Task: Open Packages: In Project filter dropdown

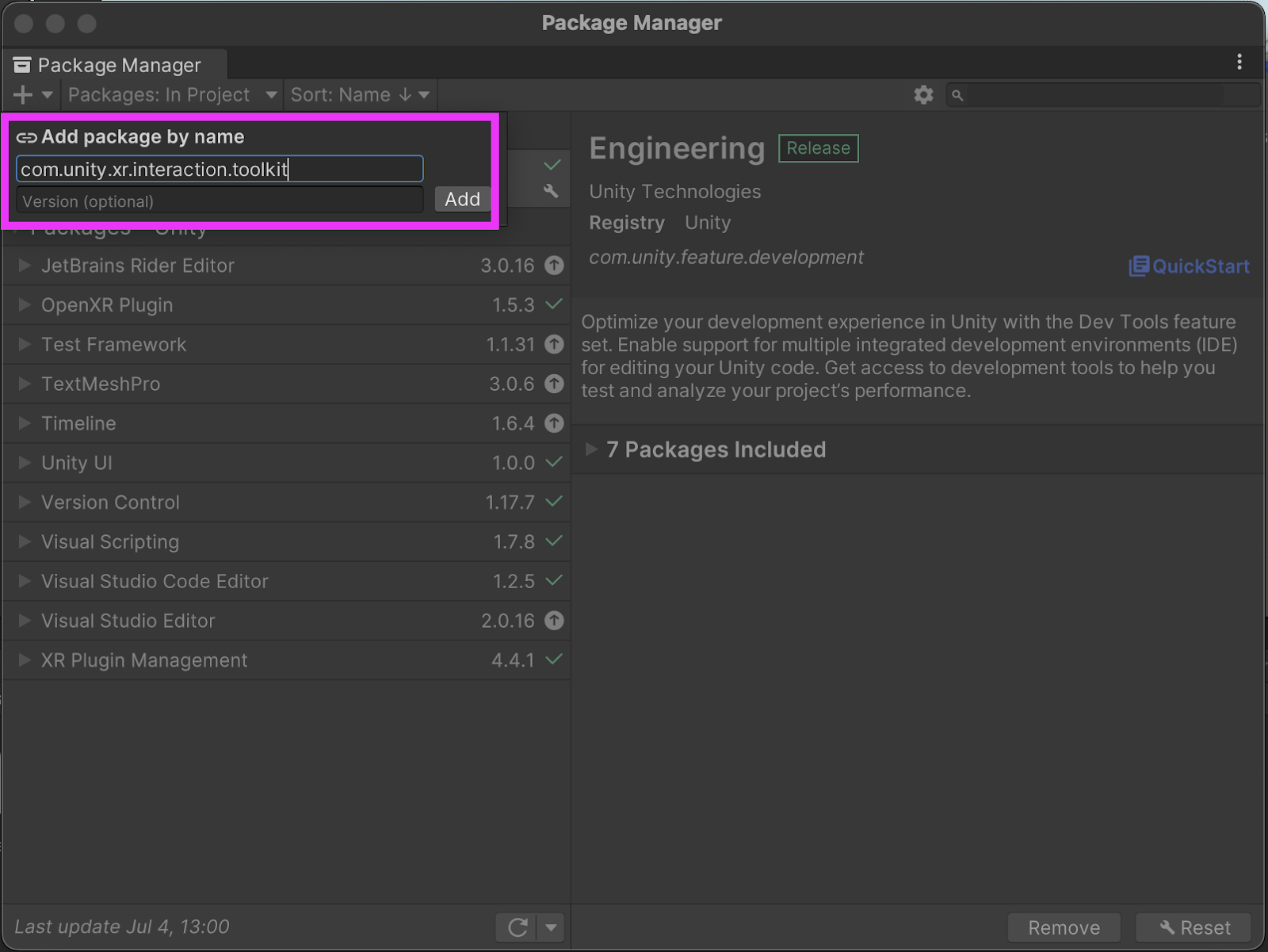Action: 173,95
